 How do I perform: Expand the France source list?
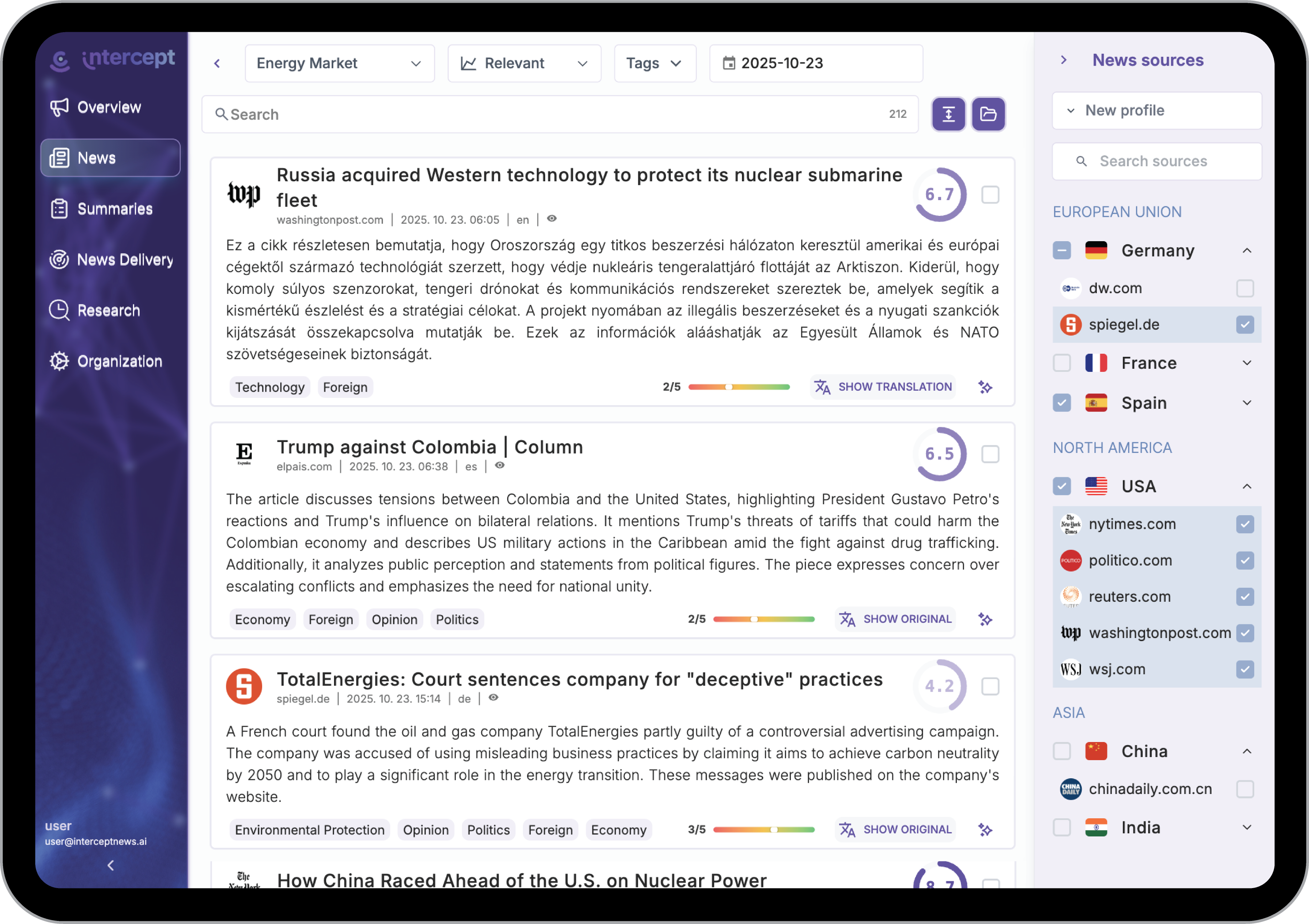pyautogui.click(x=1247, y=363)
